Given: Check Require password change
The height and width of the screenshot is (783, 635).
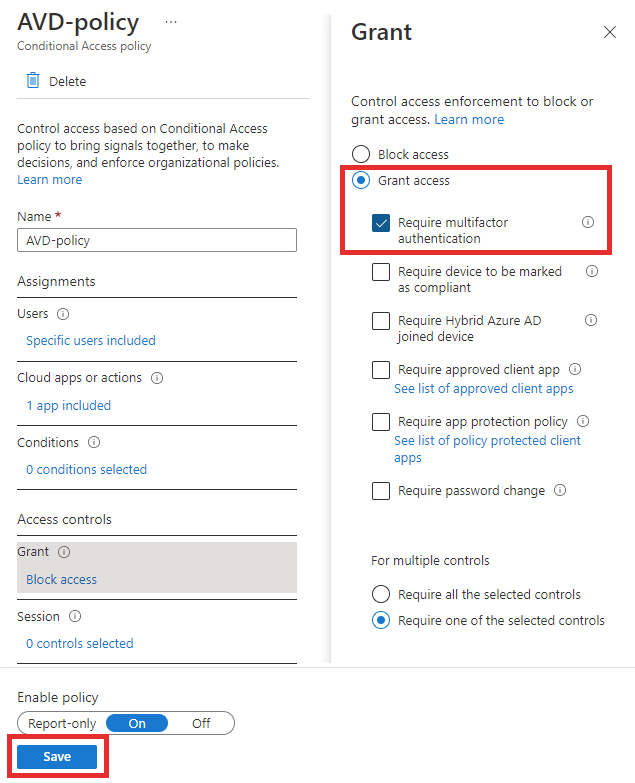Looking at the screenshot, I should pyautogui.click(x=381, y=491).
